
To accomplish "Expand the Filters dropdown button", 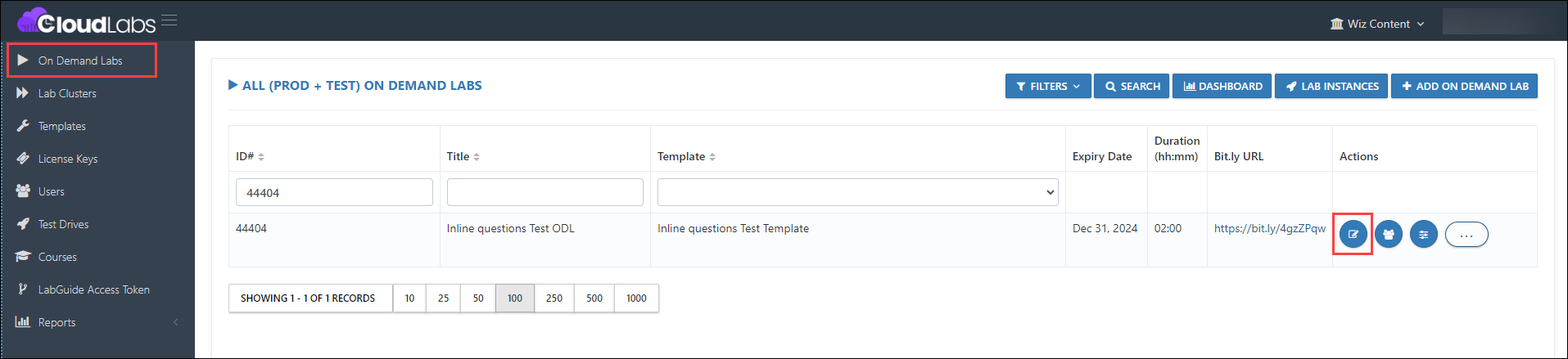I will pyautogui.click(x=1048, y=86).
